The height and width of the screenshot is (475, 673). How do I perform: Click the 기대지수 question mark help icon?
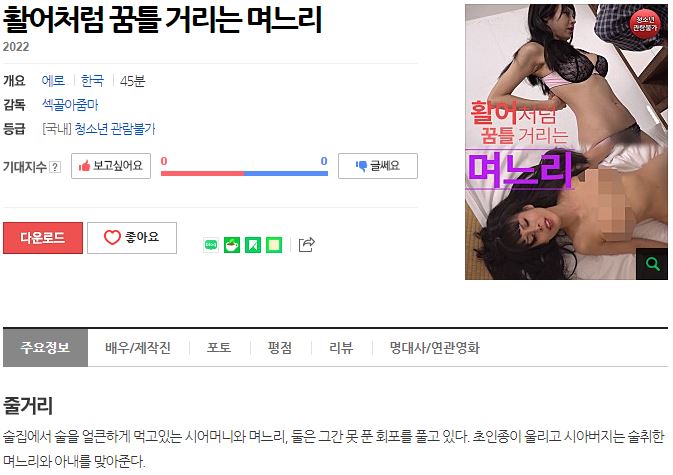[x=55, y=166]
